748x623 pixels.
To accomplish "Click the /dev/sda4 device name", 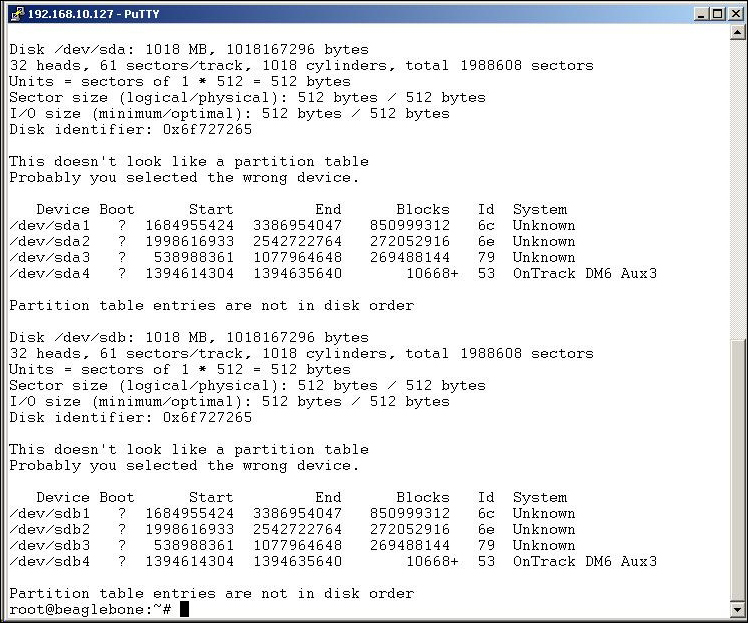I will (50, 274).
